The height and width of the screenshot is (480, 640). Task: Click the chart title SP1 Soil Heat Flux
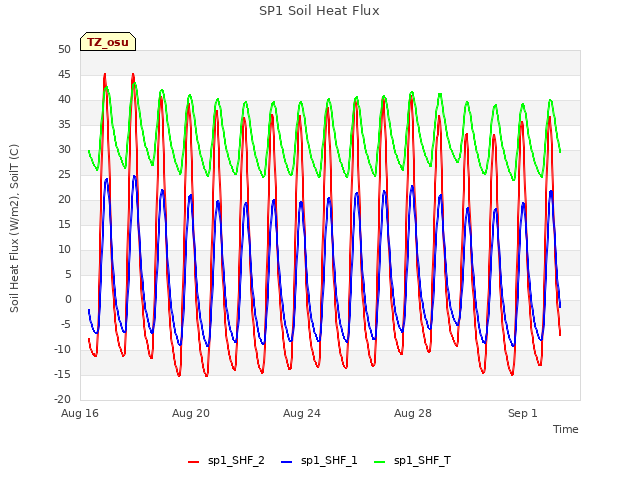pyautogui.click(x=319, y=11)
